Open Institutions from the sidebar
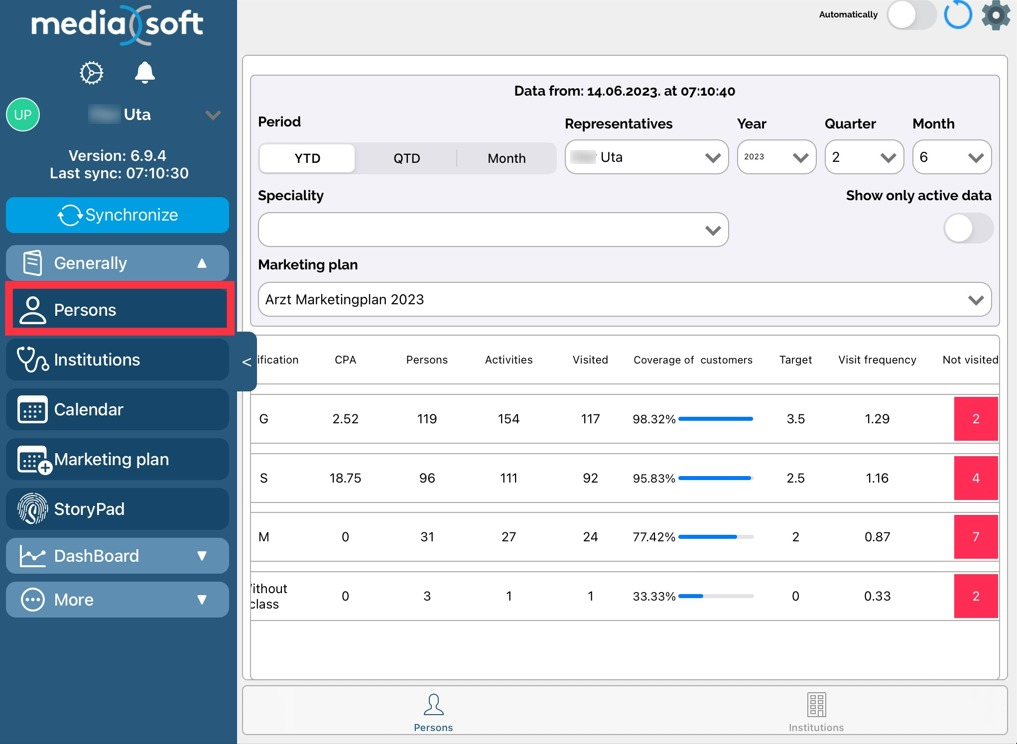 coord(117,360)
